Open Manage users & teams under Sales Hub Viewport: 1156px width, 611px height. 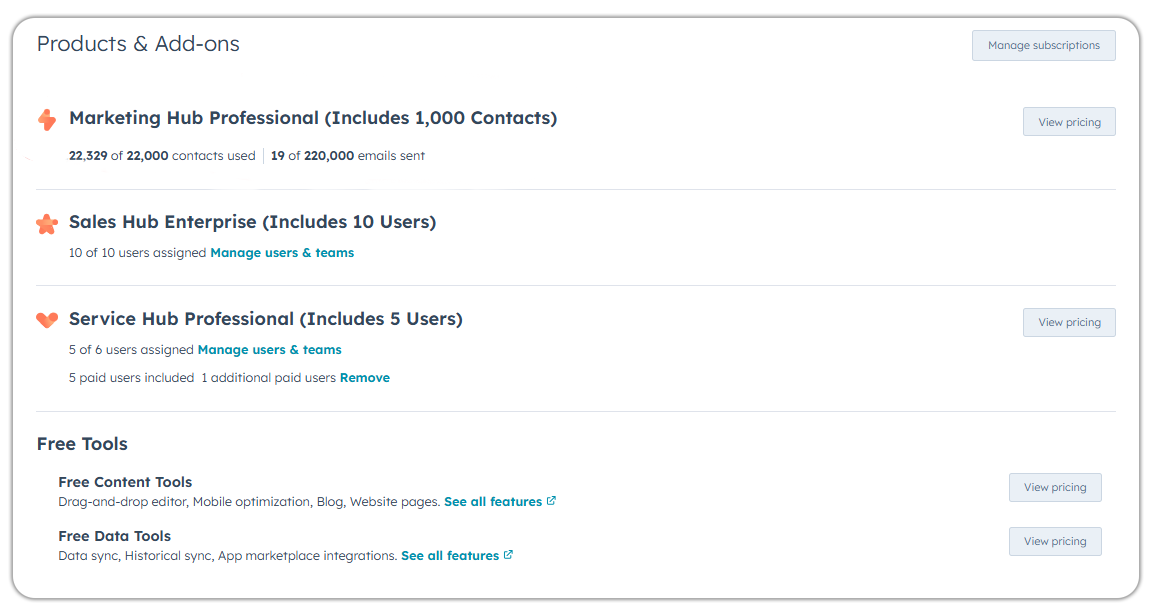[x=282, y=253]
